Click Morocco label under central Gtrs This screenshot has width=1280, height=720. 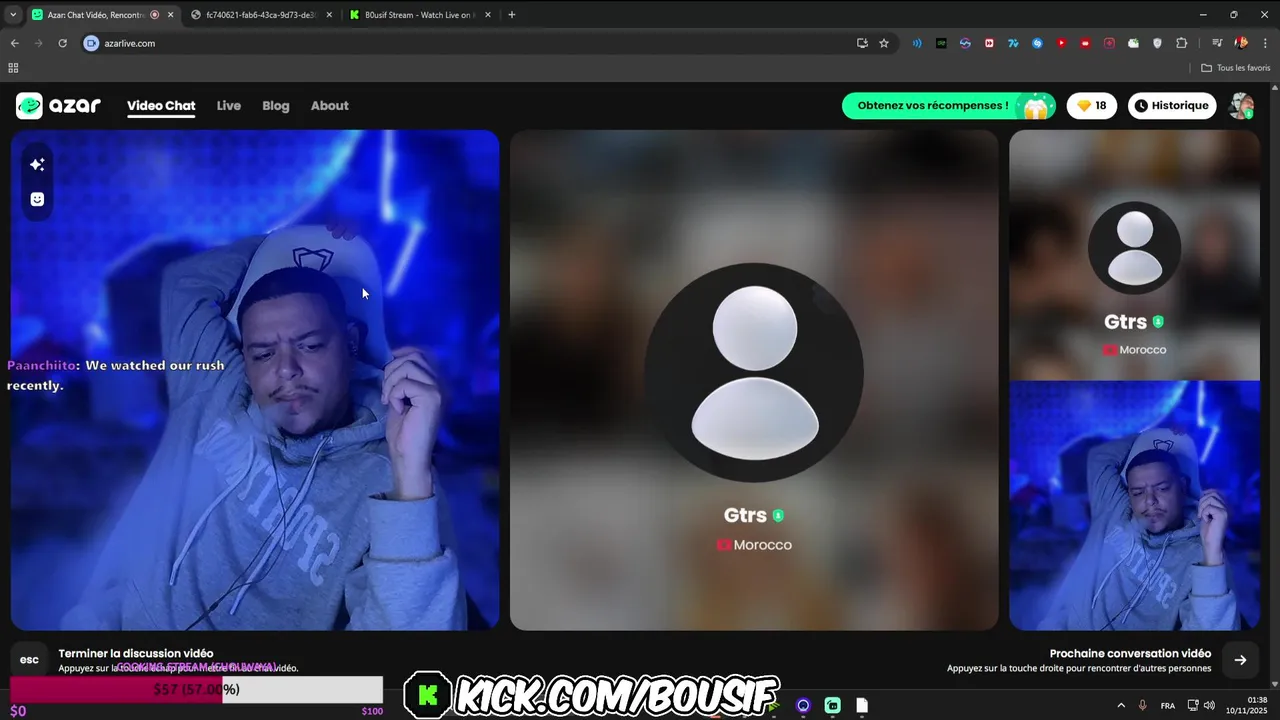(762, 545)
